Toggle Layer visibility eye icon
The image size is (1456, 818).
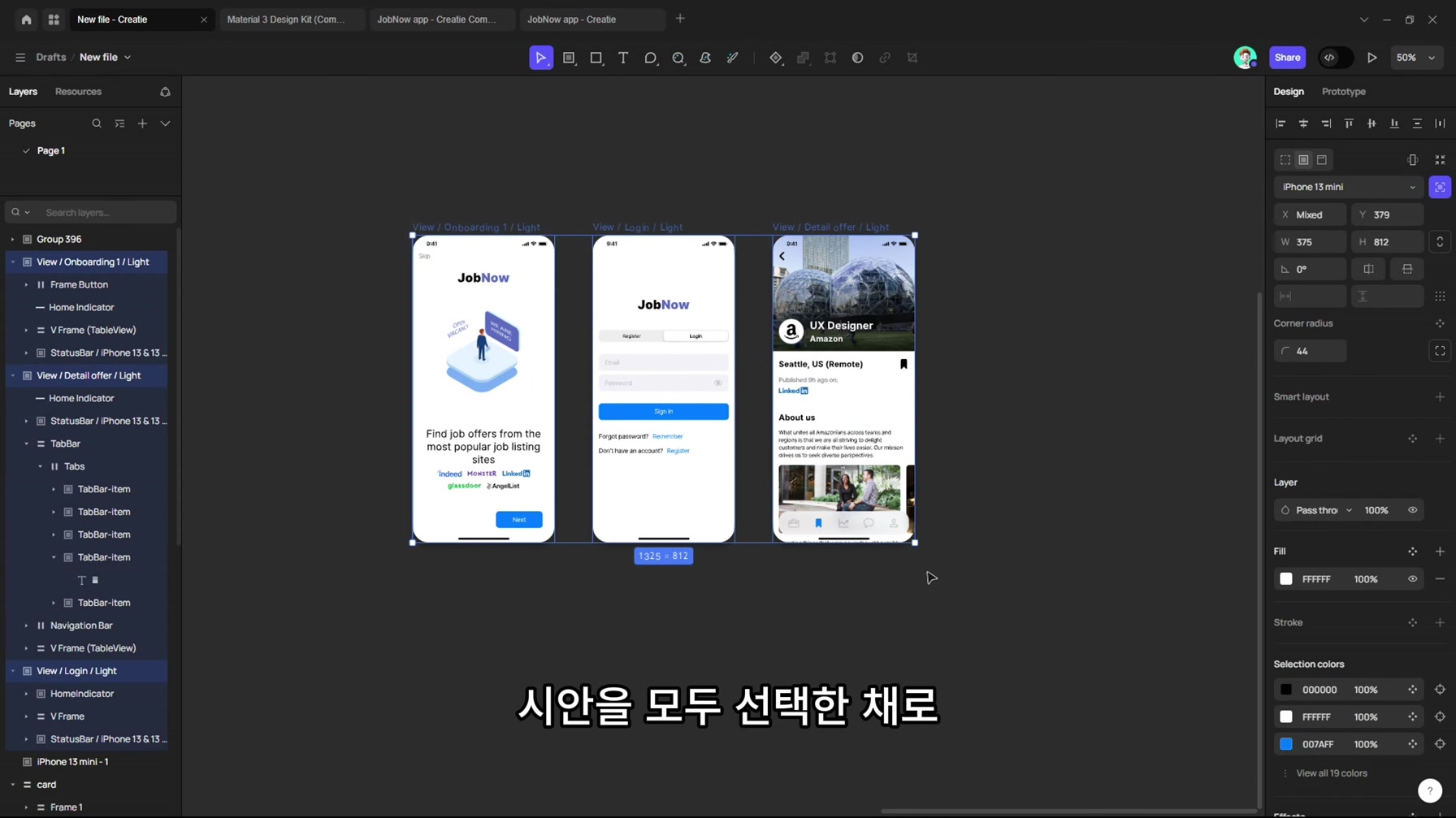tap(1413, 510)
